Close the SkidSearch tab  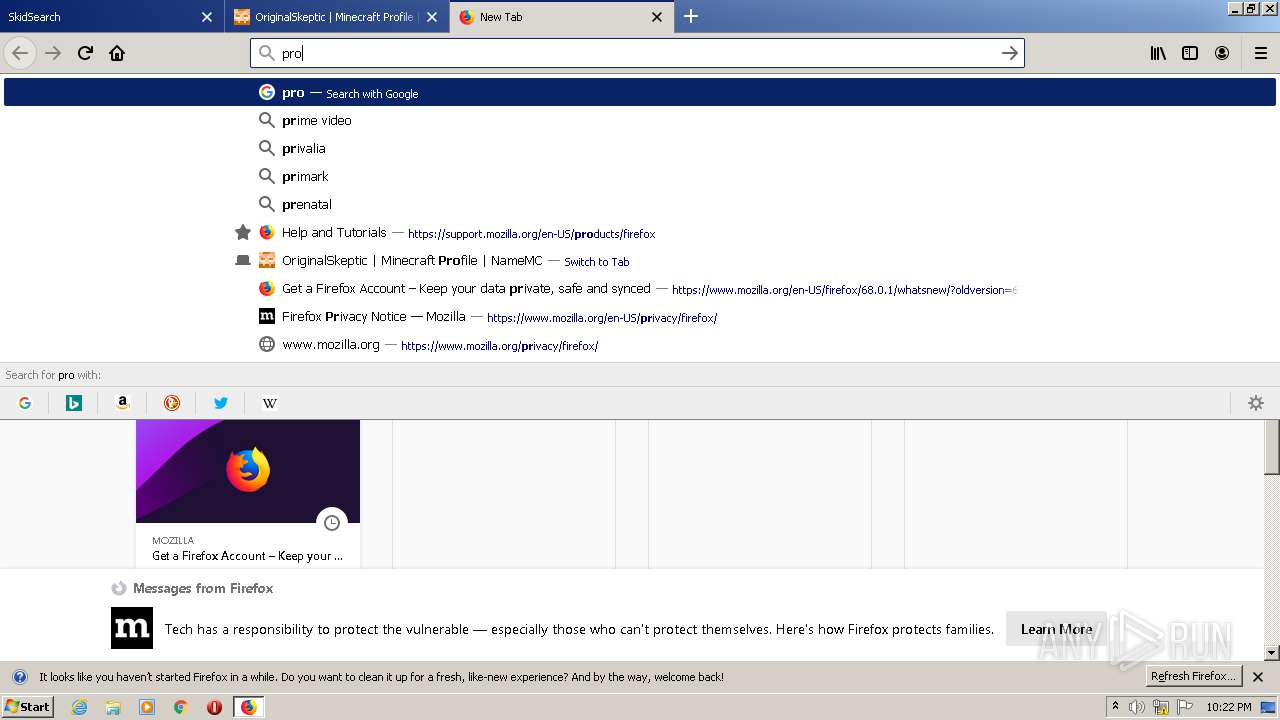(207, 17)
